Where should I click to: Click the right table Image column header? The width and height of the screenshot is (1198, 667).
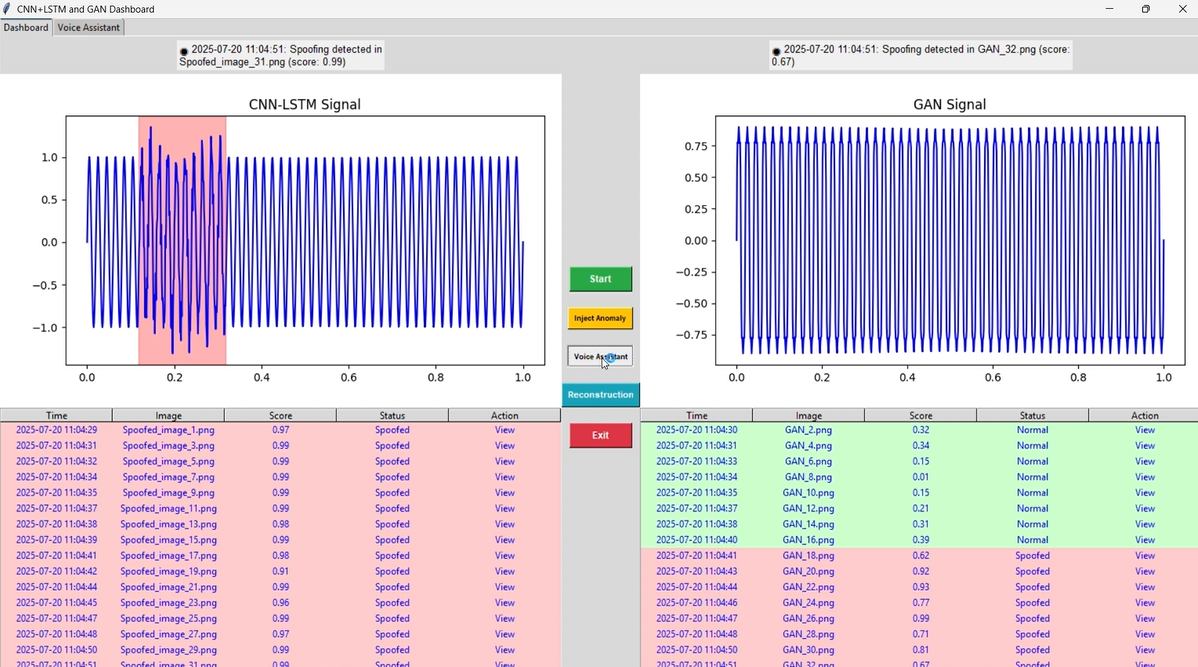point(808,416)
